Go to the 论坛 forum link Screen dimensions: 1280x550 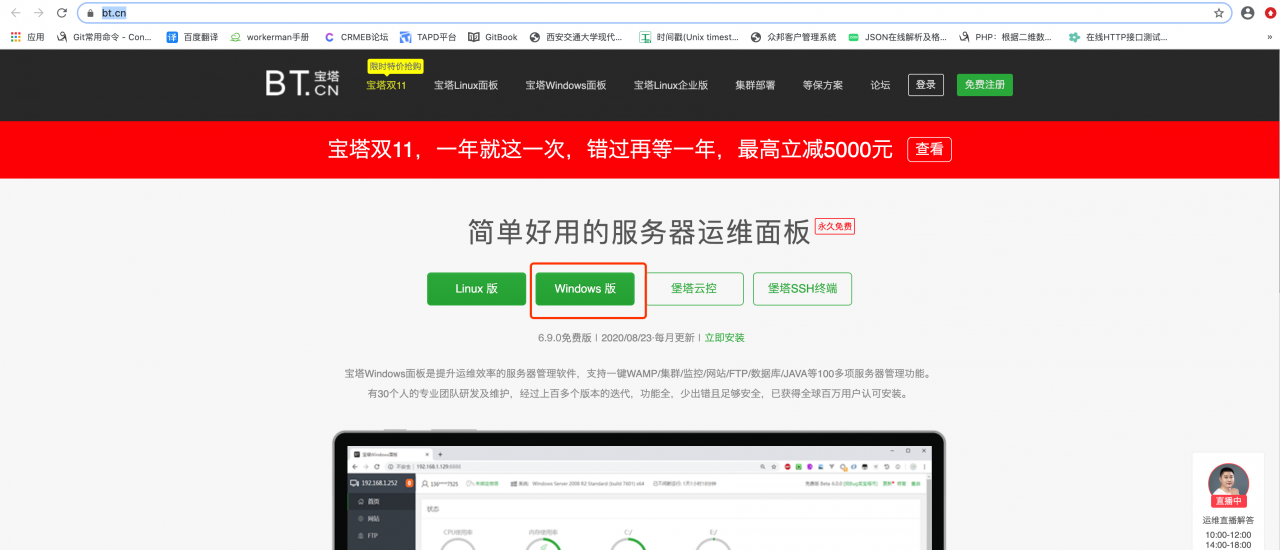pyautogui.click(x=880, y=85)
